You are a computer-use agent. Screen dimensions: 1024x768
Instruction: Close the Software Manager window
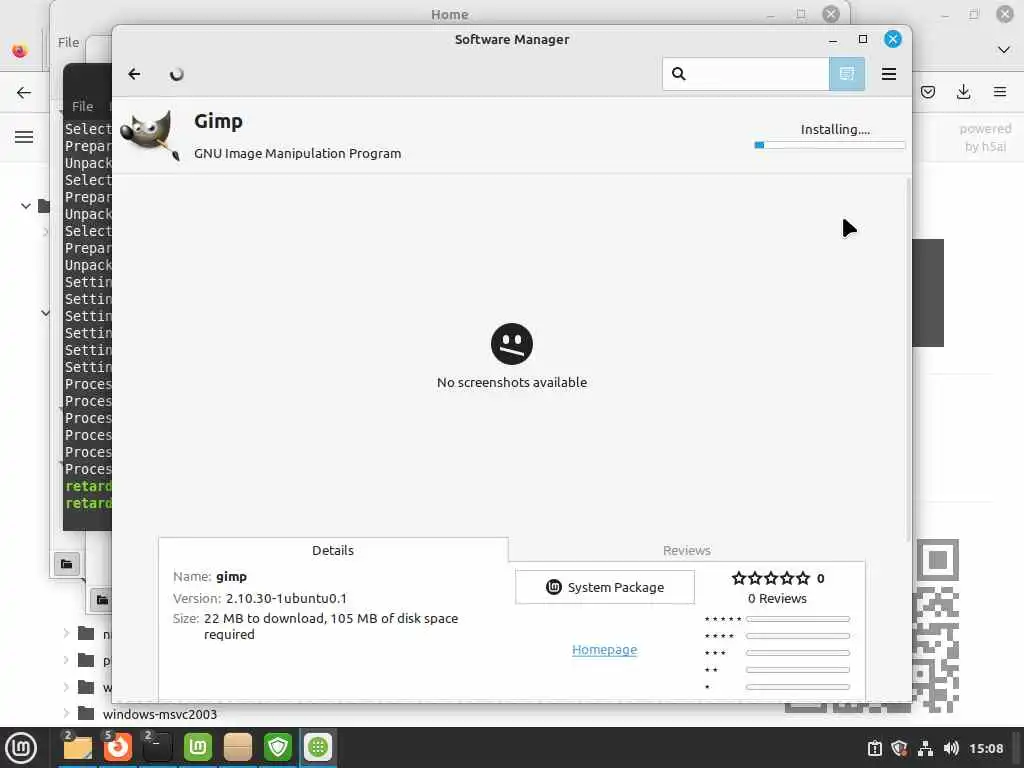point(893,39)
